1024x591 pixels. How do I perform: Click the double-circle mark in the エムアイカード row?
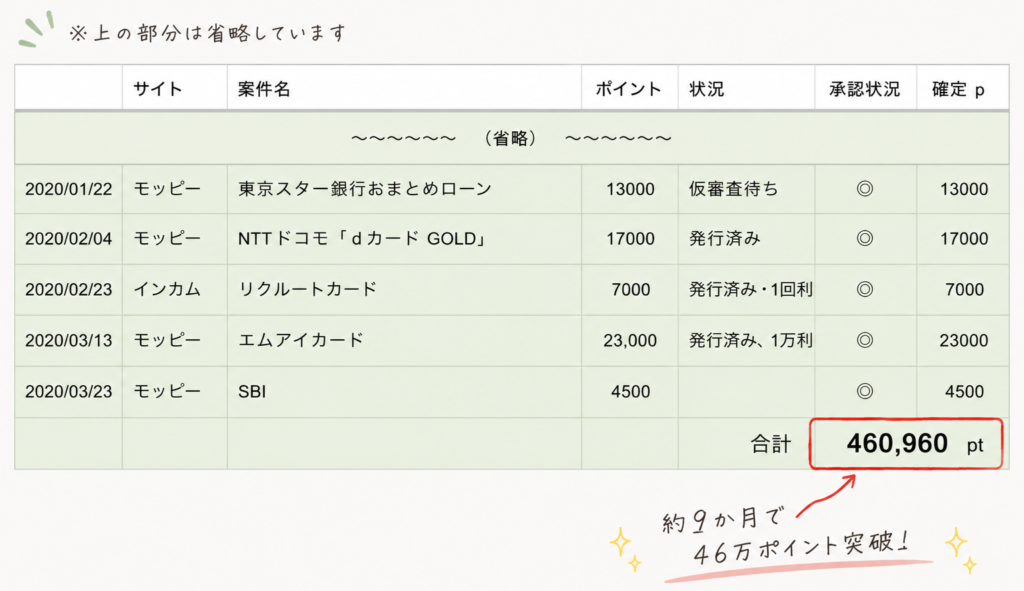point(865,340)
